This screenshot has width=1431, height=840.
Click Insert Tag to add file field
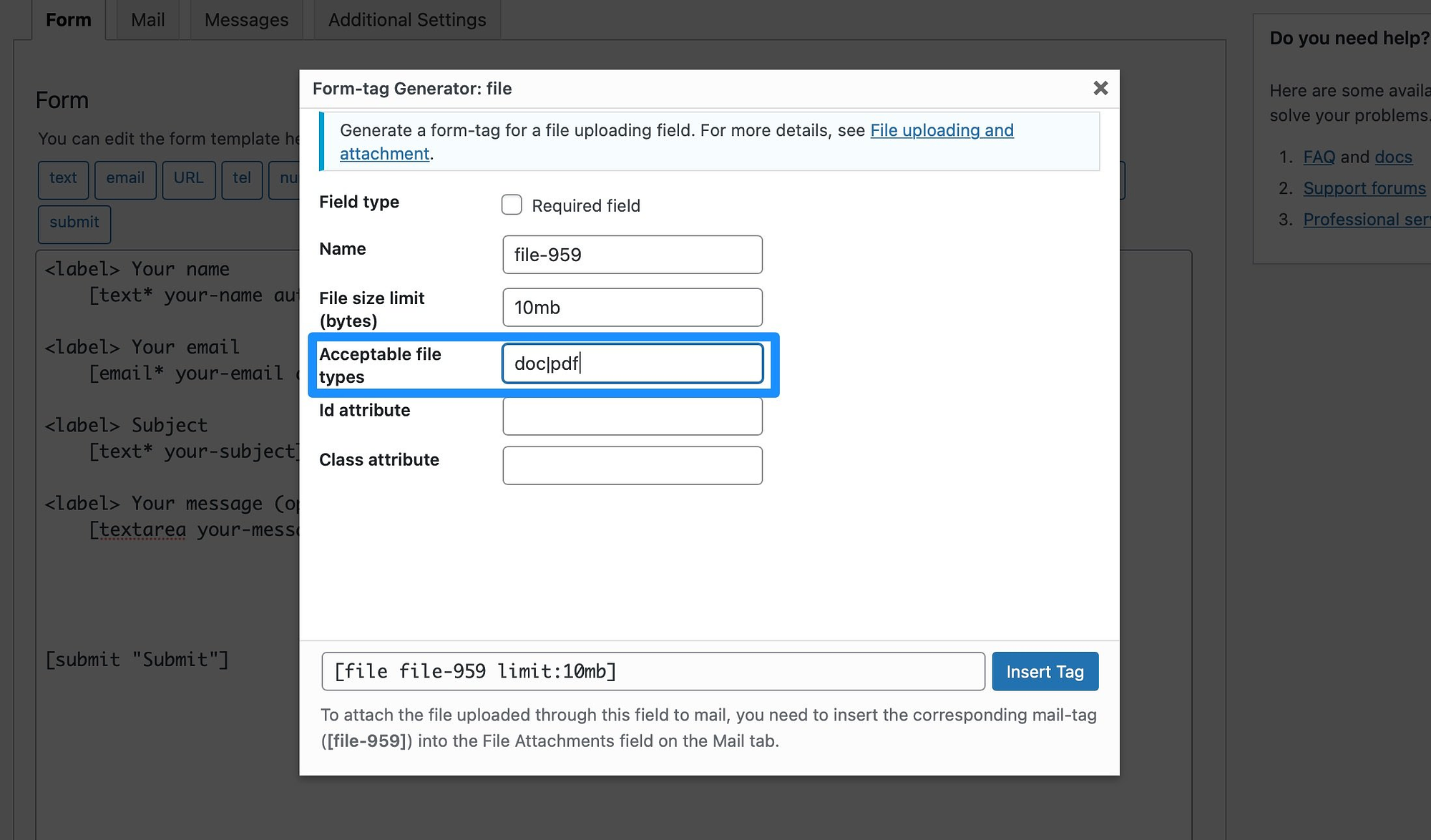tap(1045, 671)
